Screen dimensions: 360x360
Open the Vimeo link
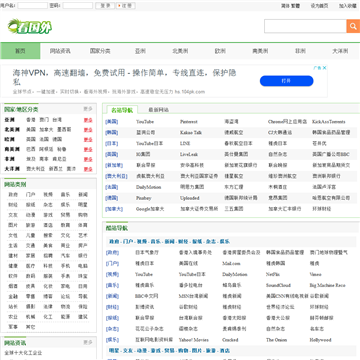pos(315,274)
